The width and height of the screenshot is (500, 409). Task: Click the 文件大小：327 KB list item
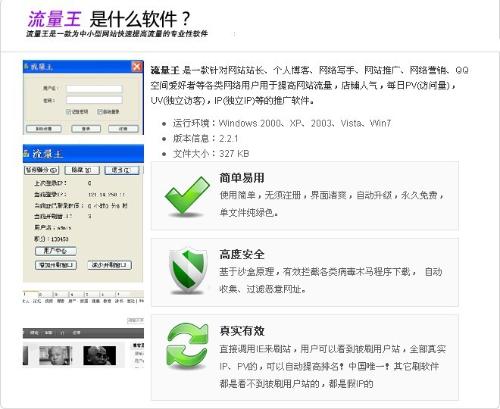(x=211, y=153)
